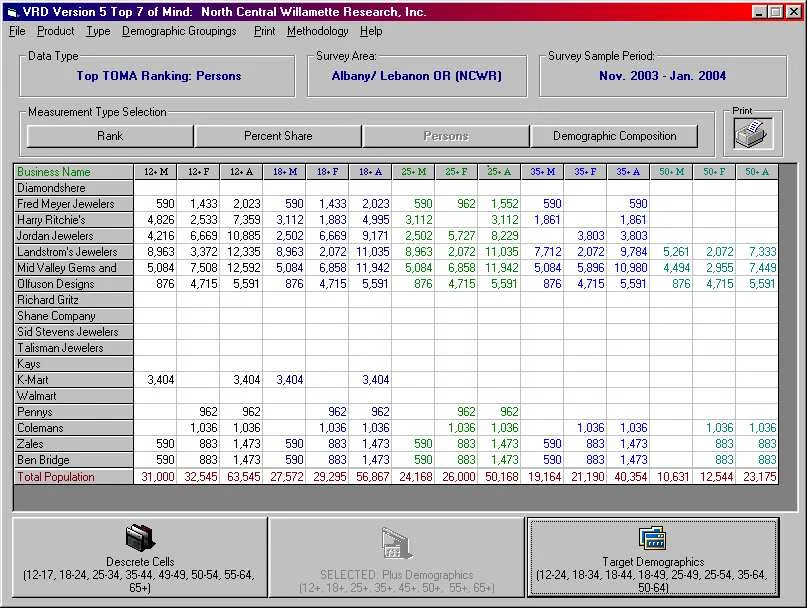Image resolution: width=807 pixels, height=608 pixels.
Task: Select the Fred Meyer Jewelers row
Action: coord(74,204)
